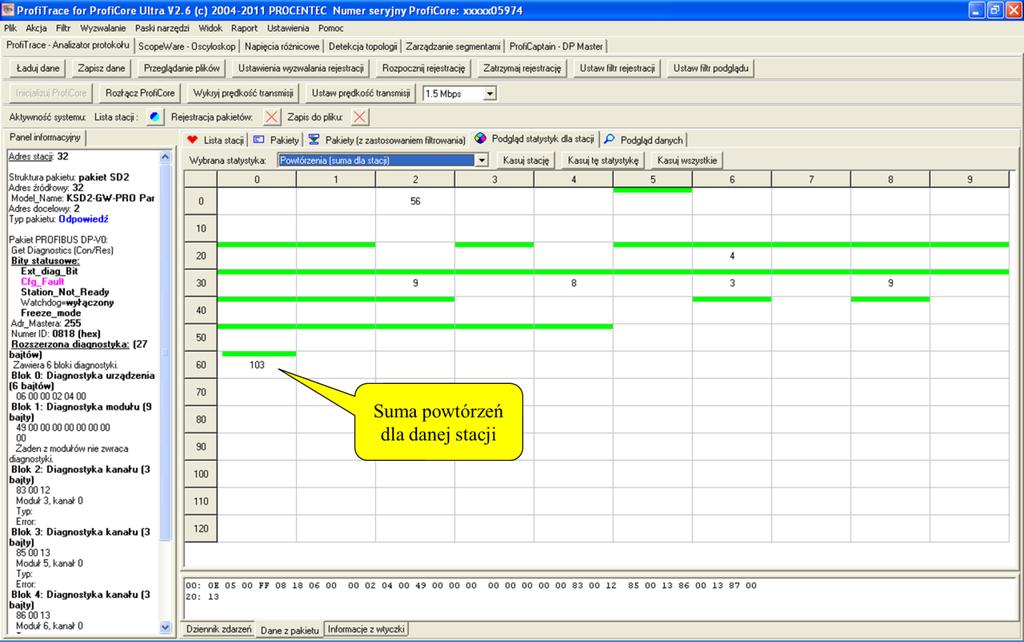Click Ustaw filtr podglądu button
The image size is (1024, 642).
[711, 68]
